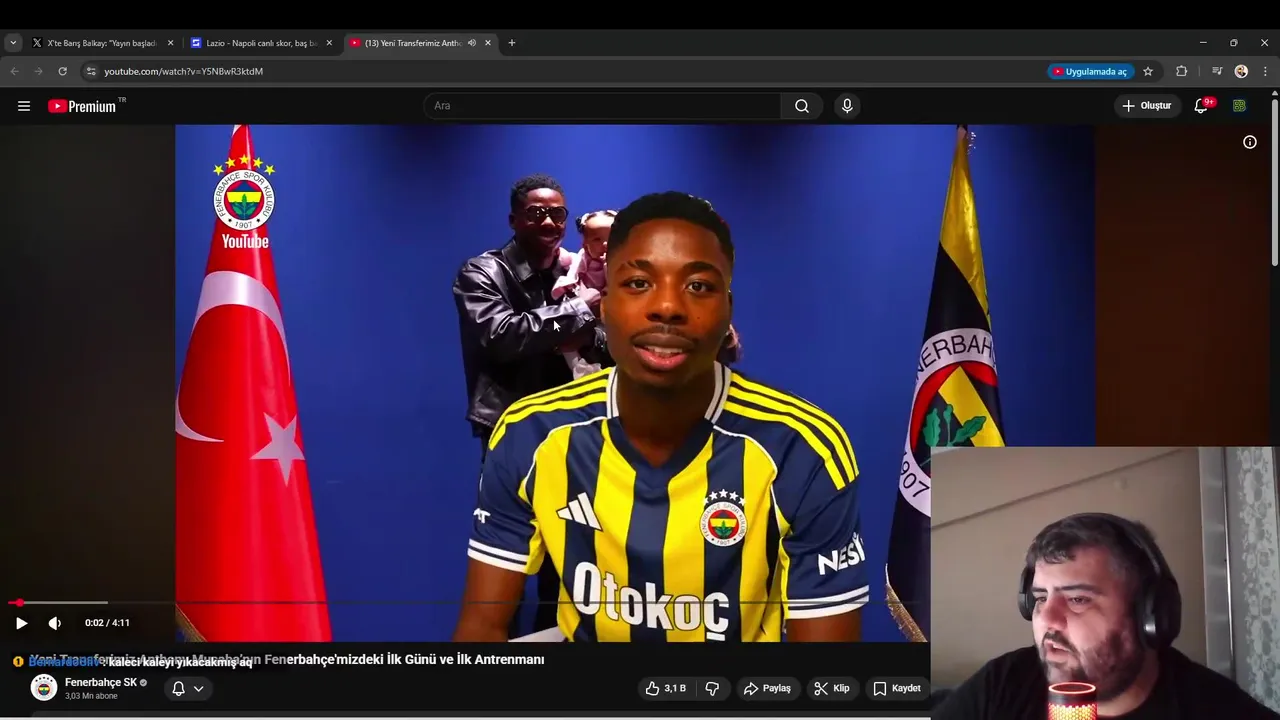The image size is (1280, 720).
Task: Mute the video volume speaker icon
Action: tap(55, 623)
